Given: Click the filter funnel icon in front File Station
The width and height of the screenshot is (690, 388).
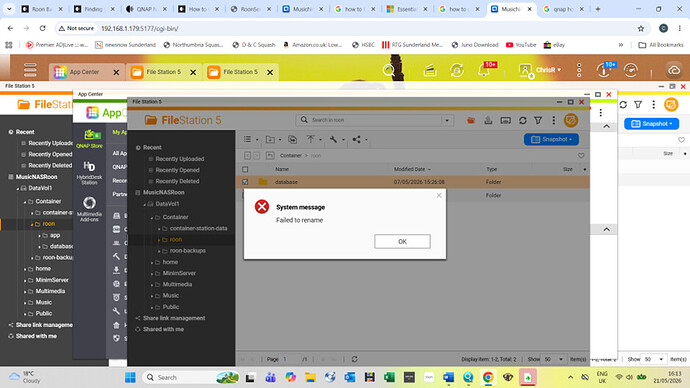Looking at the screenshot, I should click(538, 120).
